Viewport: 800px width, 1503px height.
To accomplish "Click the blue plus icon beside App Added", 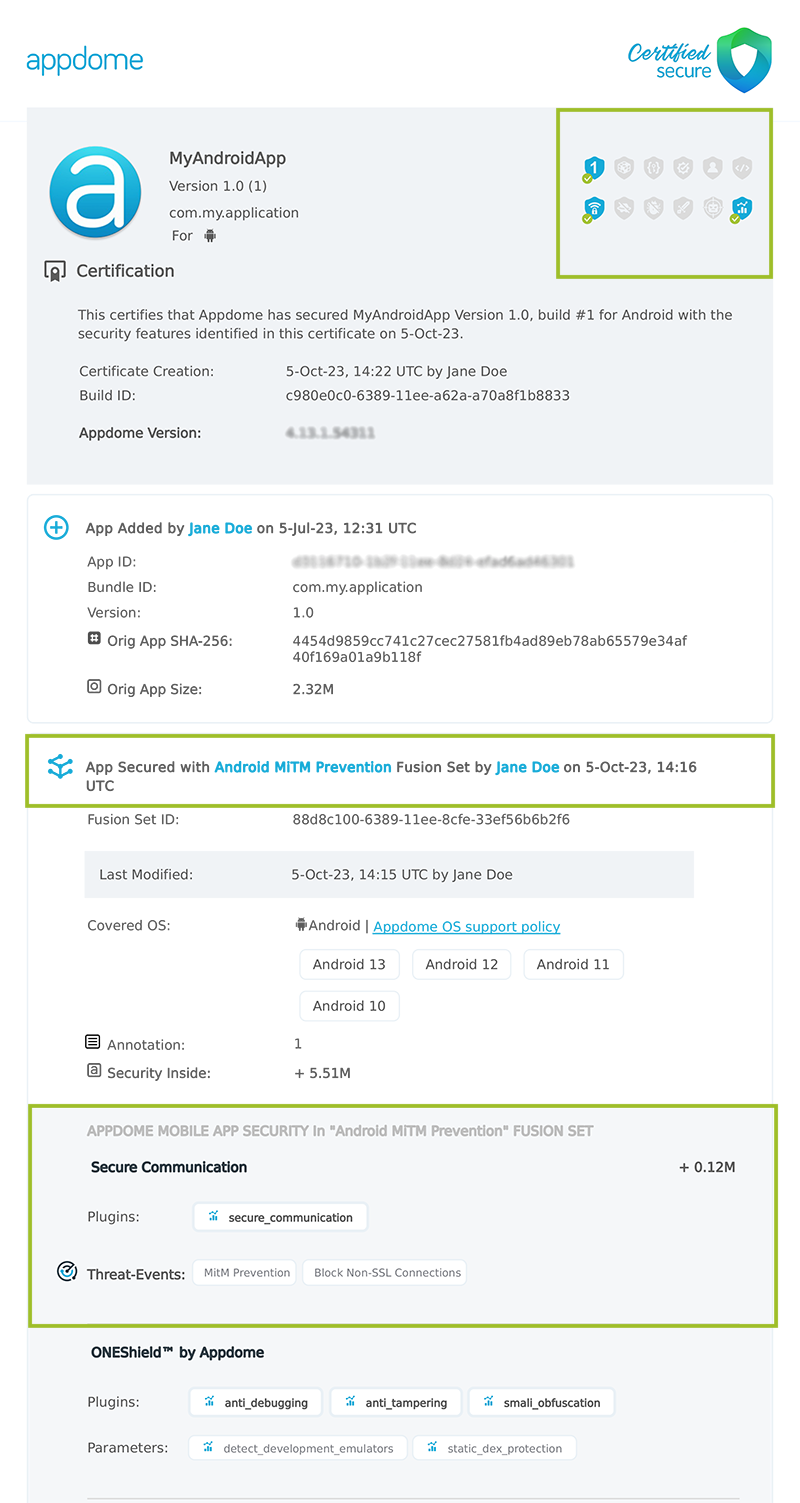I will tap(56, 527).
